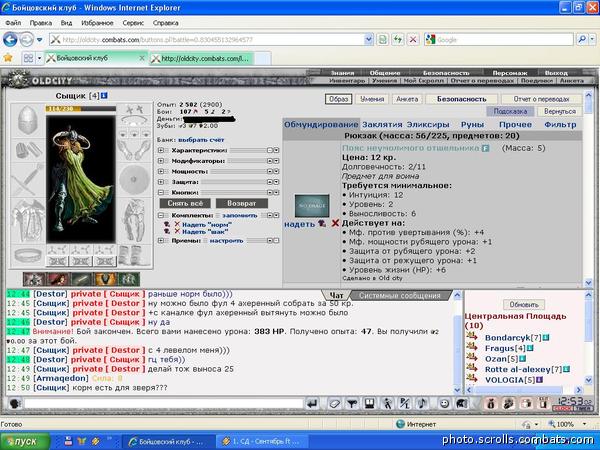Switch to the Заклятия tab

(382, 124)
